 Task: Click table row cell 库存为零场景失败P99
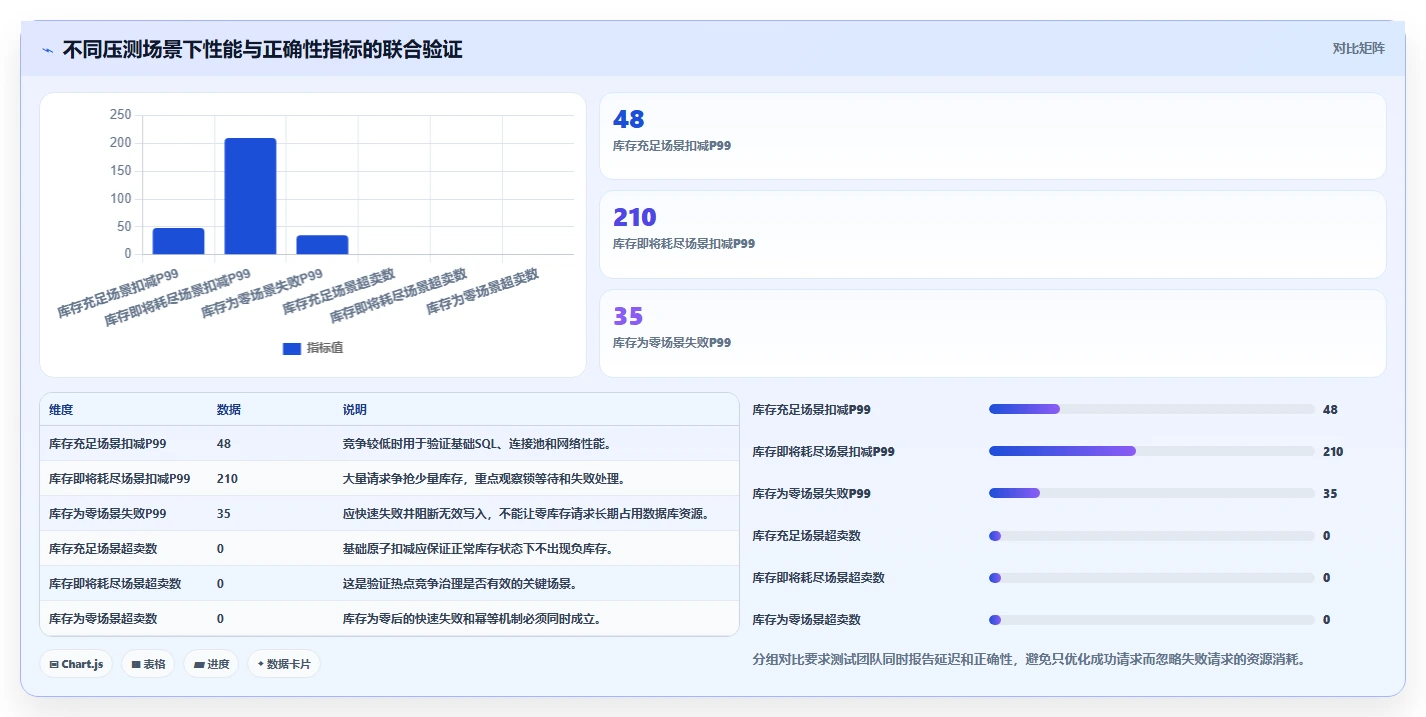coord(108,513)
